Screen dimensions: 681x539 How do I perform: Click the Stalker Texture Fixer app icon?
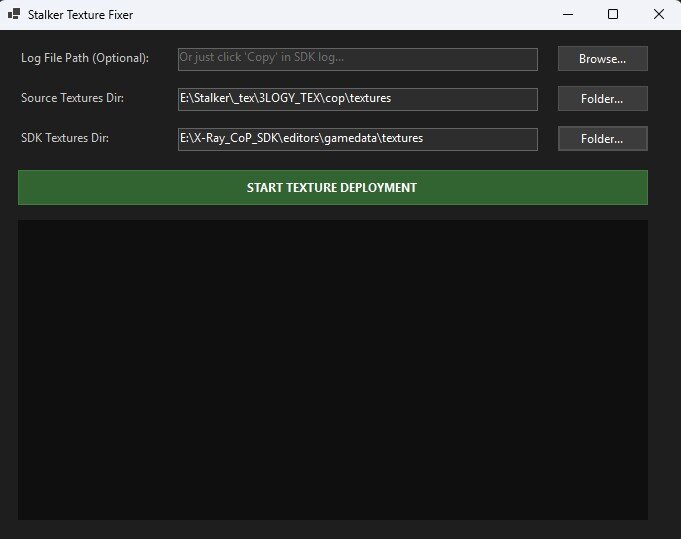point(14,14)
